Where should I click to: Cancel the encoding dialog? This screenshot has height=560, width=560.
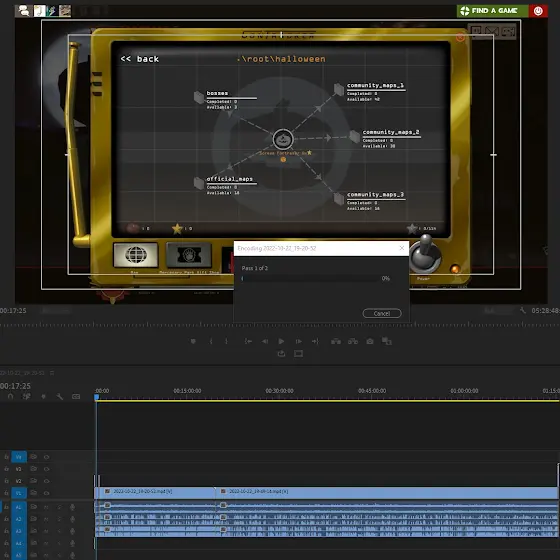click(x=382, y=313)
